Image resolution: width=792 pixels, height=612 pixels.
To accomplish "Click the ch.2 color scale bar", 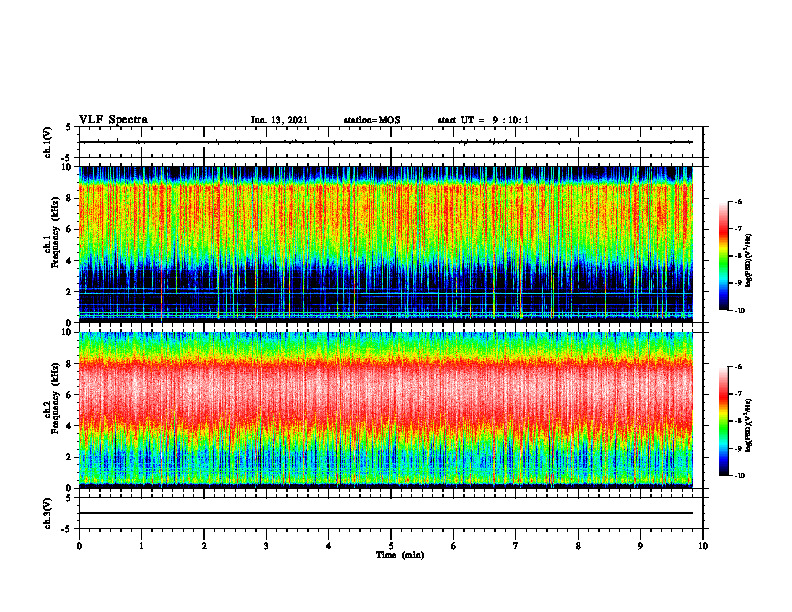I will pos(724,421).
